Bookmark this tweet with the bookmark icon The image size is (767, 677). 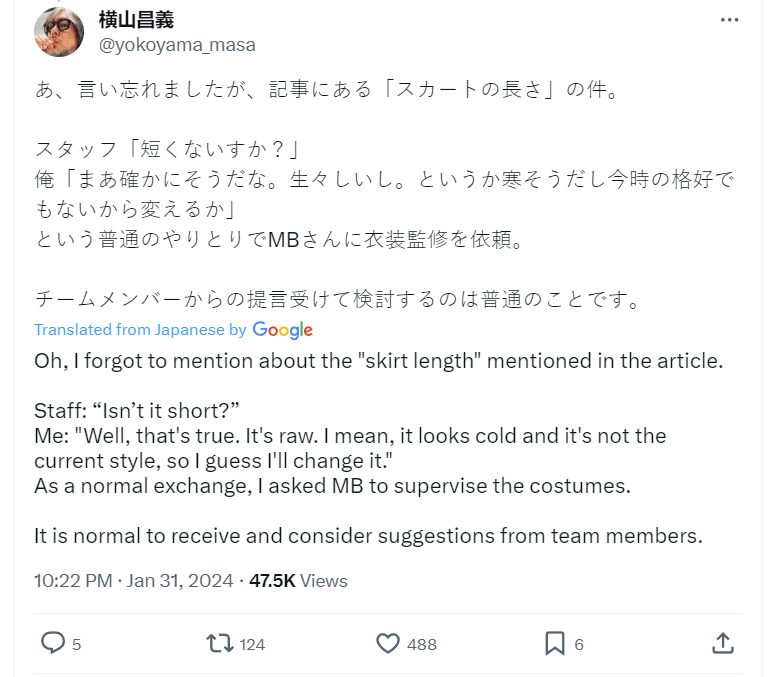coord(555,643)
